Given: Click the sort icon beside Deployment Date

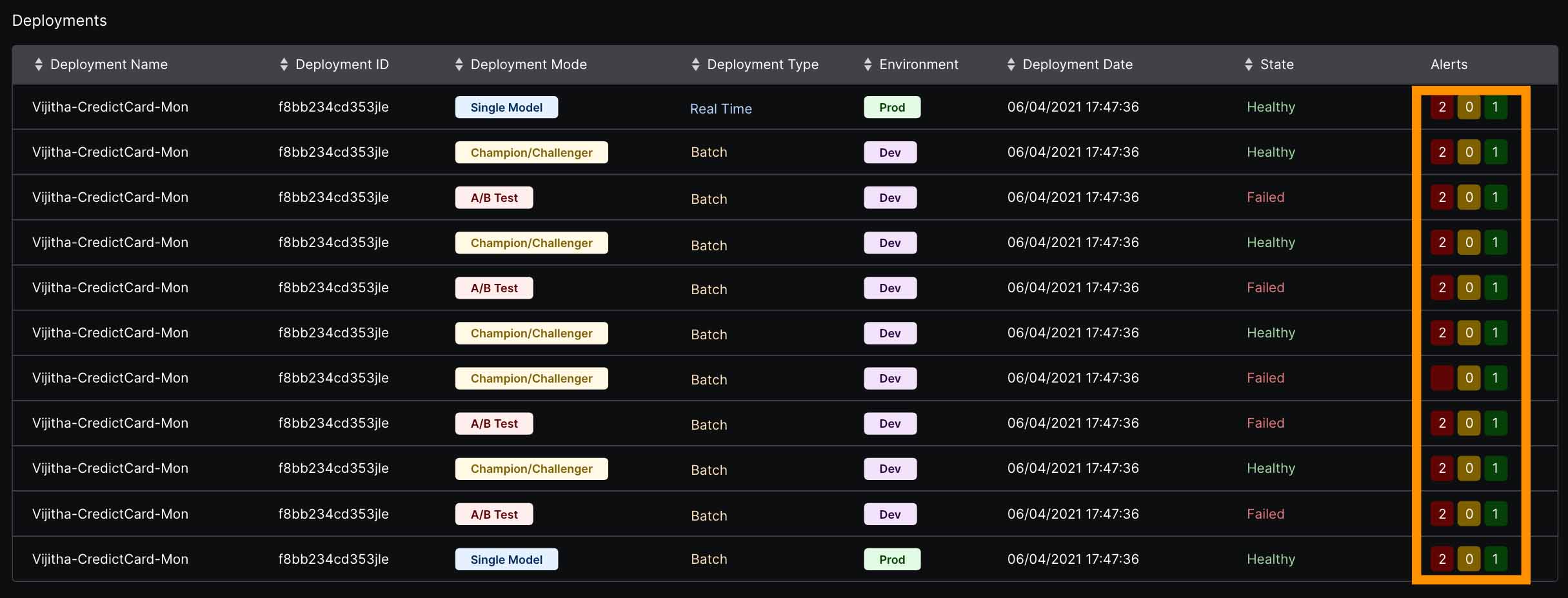Looking at the screenshot, I should click(1011, 65).
